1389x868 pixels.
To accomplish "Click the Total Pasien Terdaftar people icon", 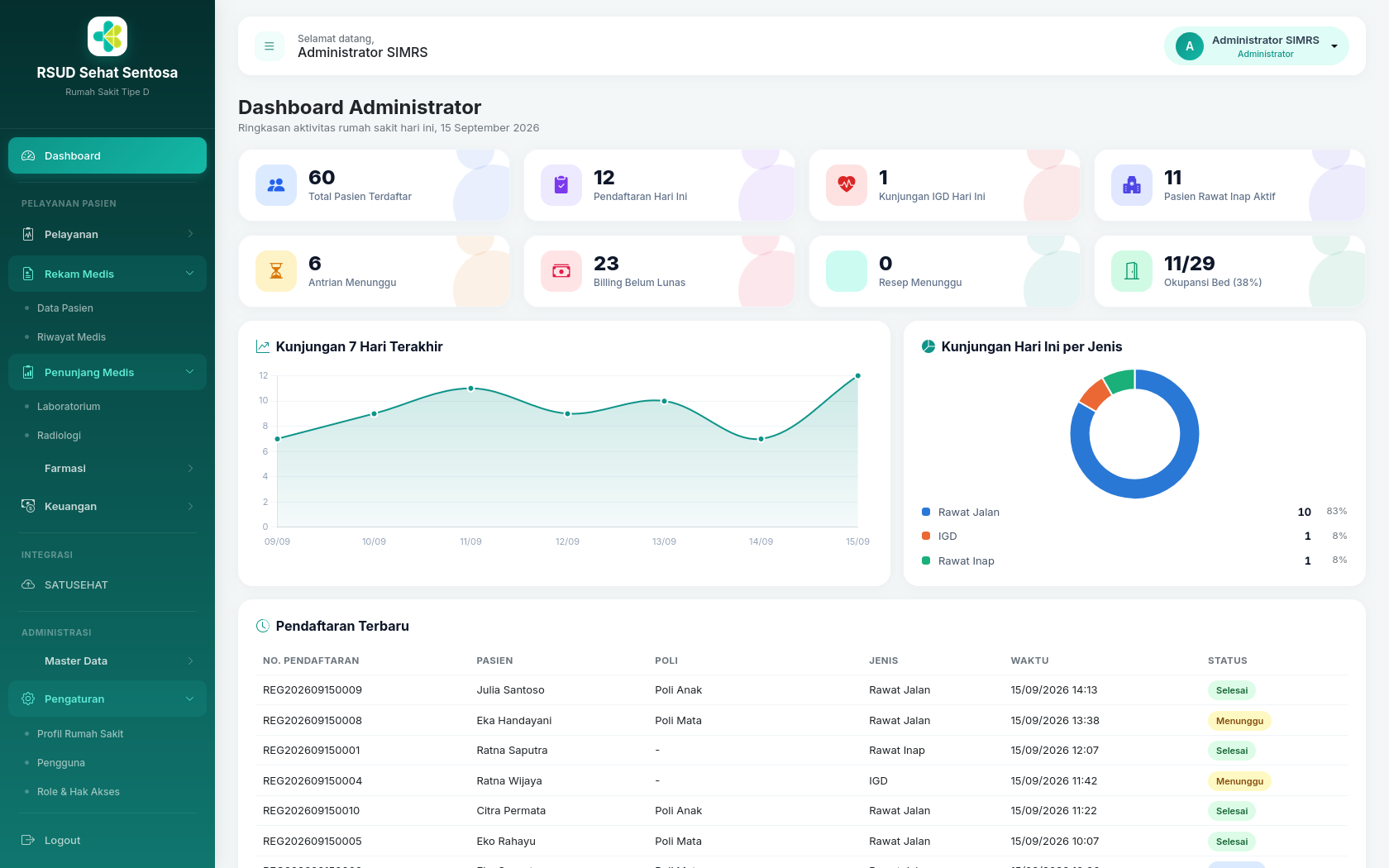I will pyautogui.click(x=276, y=185).
